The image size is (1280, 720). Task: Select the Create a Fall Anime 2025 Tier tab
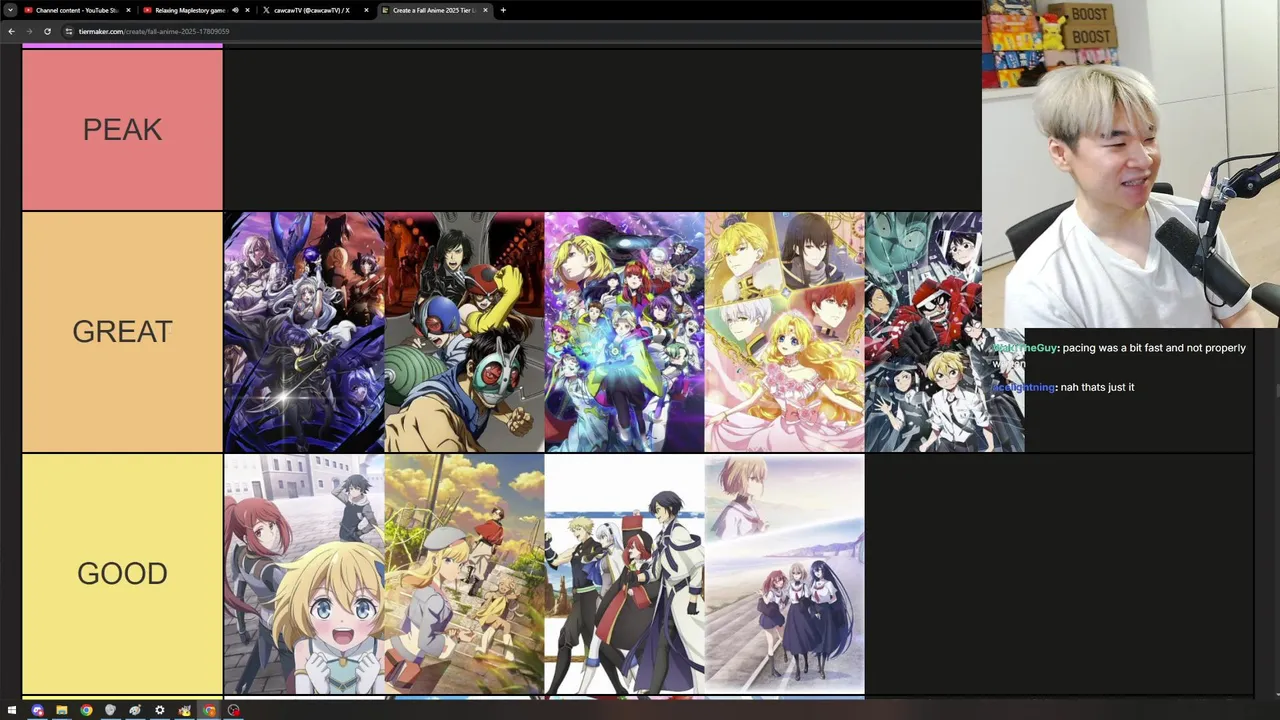tap(433, 10)
